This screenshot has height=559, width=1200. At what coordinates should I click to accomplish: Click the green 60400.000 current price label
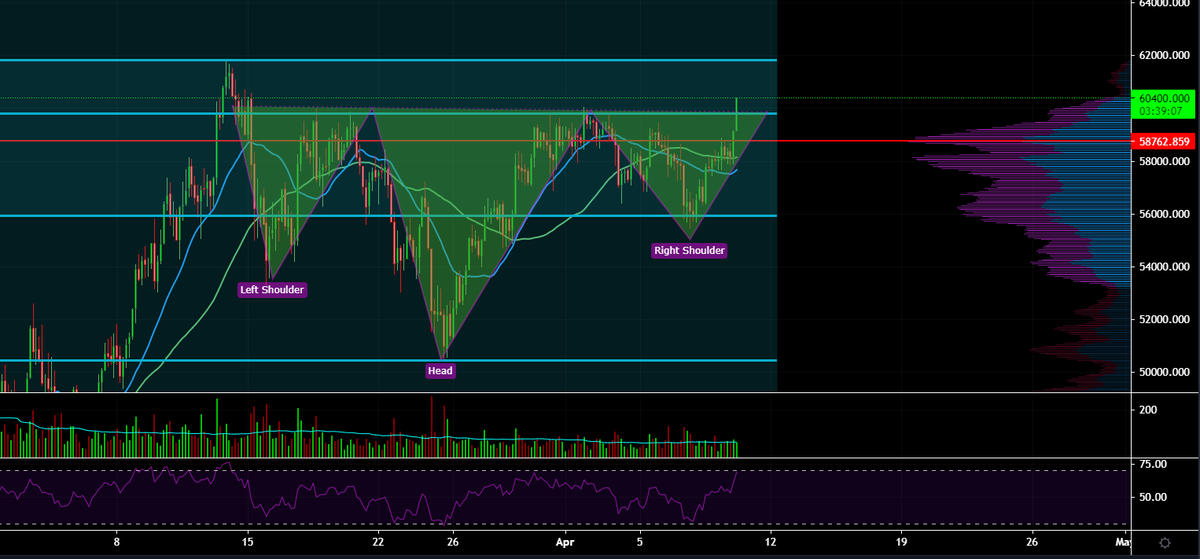click(1163, 98)
